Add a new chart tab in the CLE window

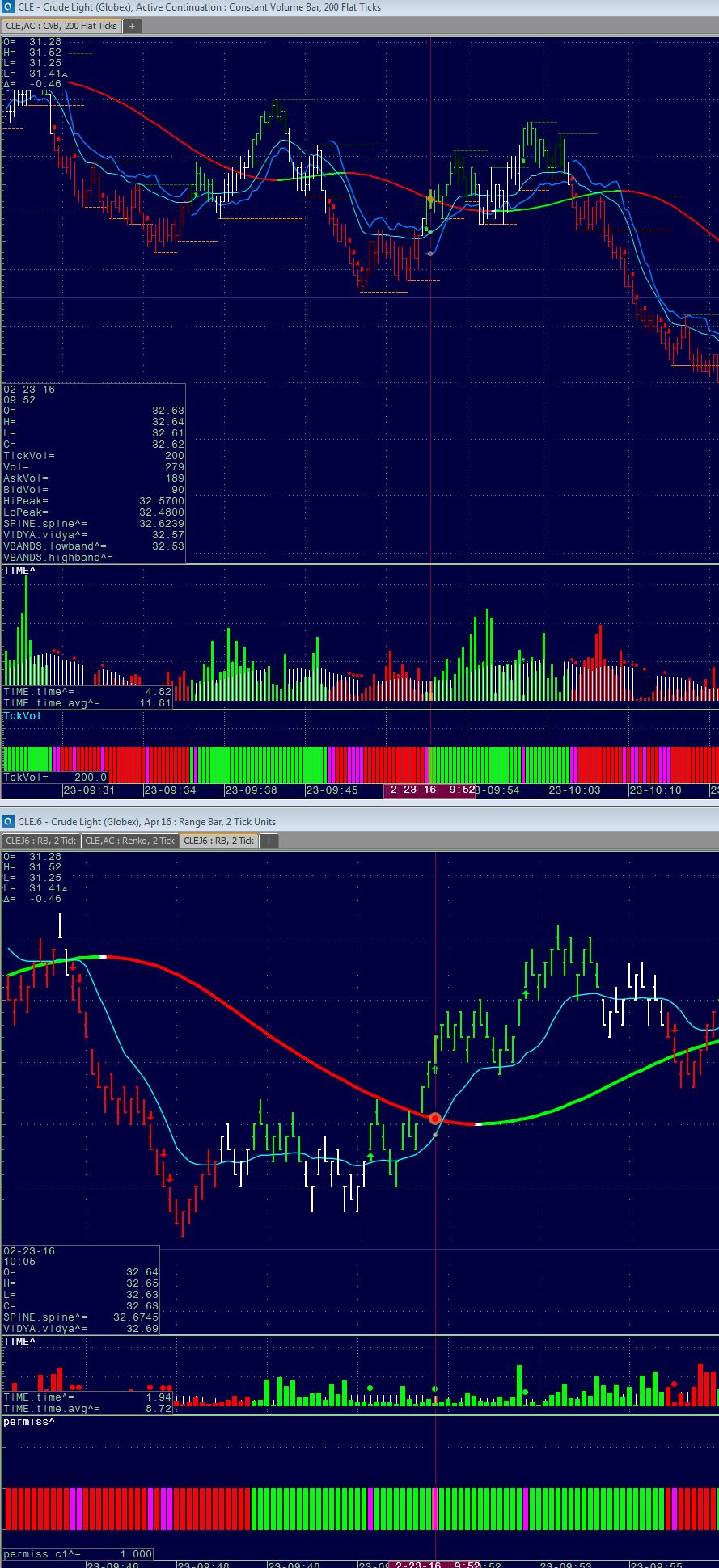pos(132,26)
